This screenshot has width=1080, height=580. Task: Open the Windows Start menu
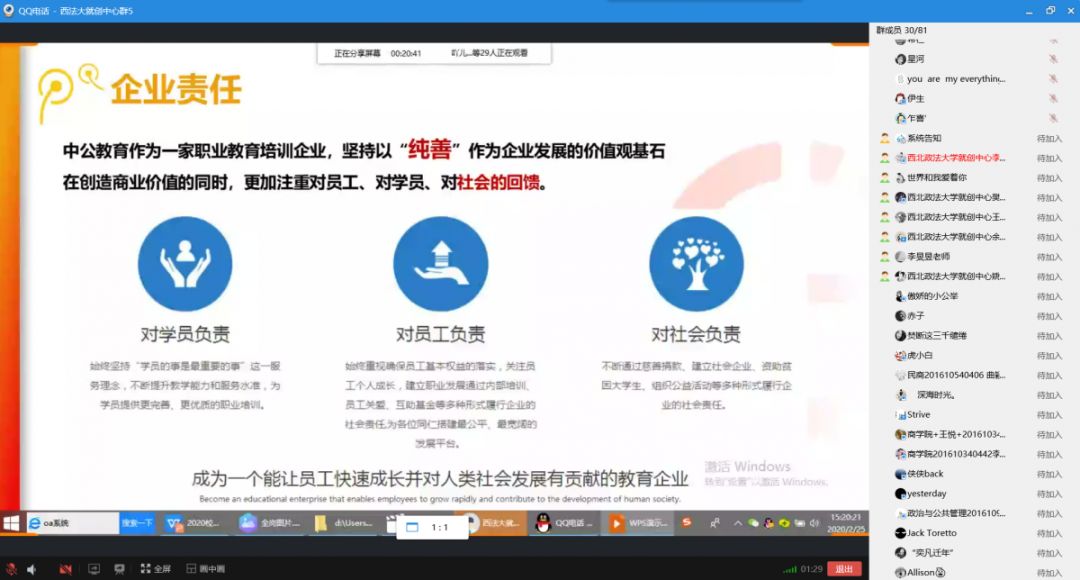(9, 523)
